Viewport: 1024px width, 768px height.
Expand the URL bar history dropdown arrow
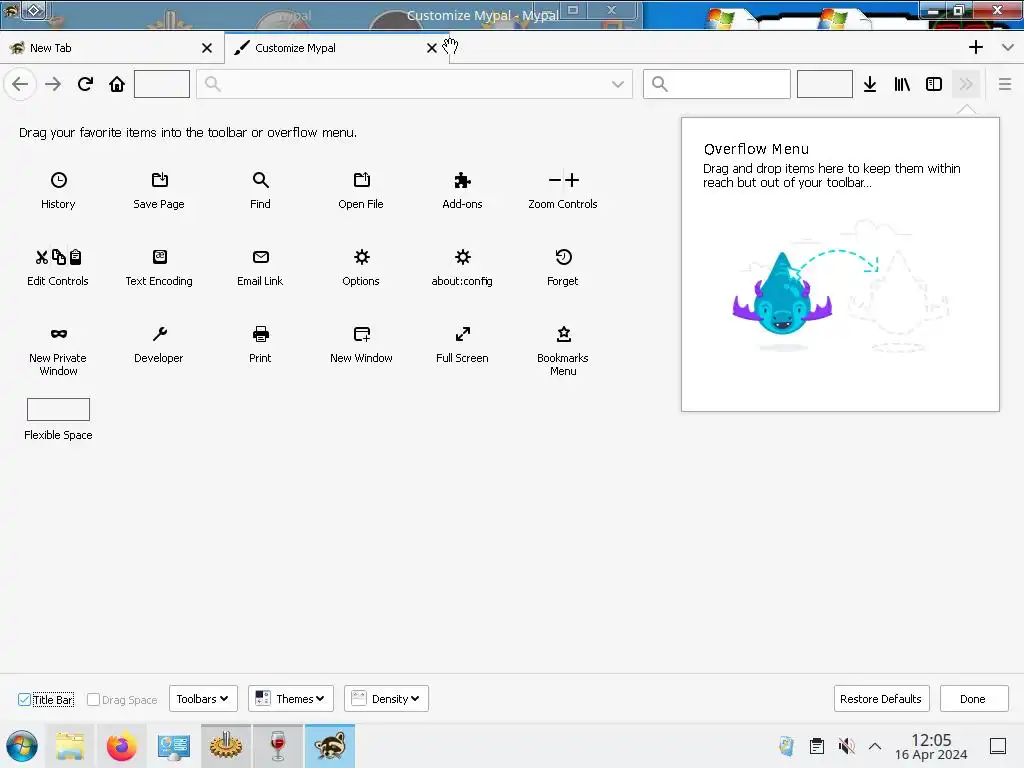[618, 84]
